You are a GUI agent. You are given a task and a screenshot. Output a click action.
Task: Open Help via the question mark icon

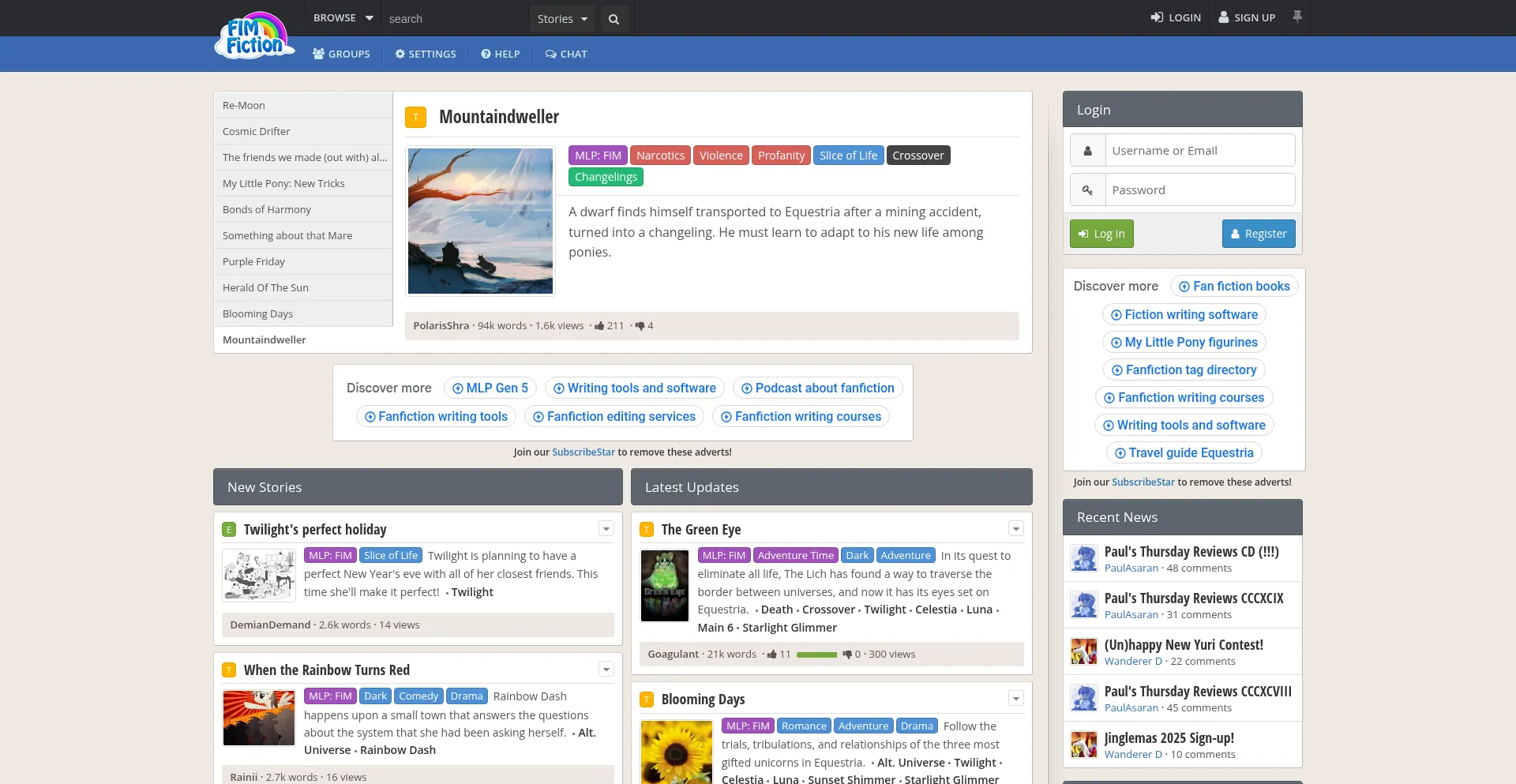coord(499,54)
